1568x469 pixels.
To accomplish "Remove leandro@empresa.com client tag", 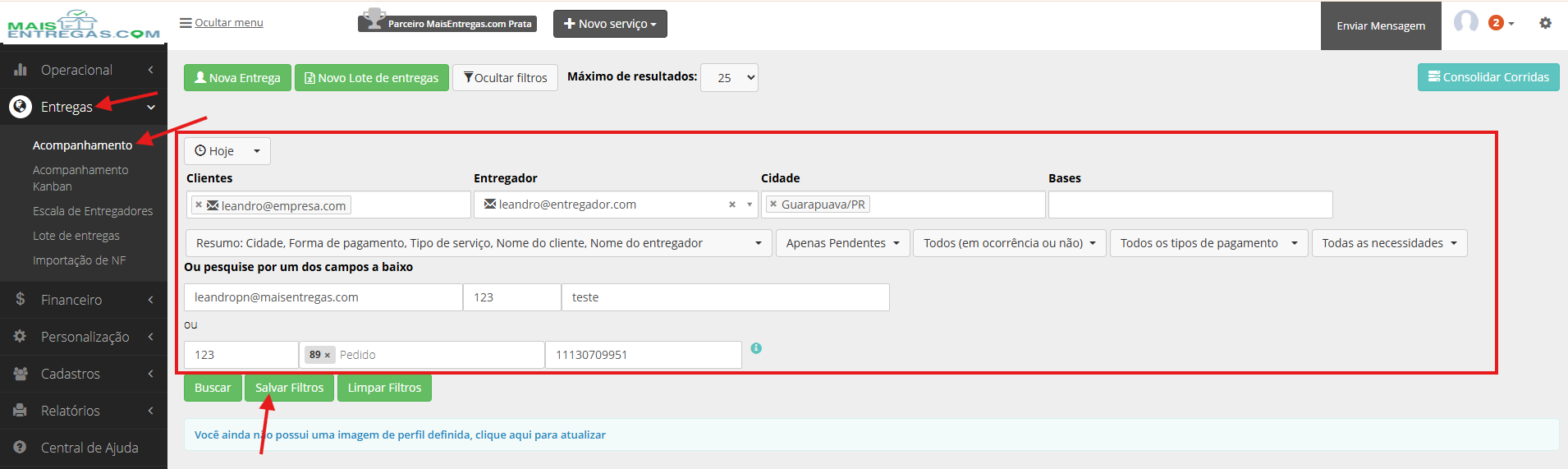I will 199,205.
